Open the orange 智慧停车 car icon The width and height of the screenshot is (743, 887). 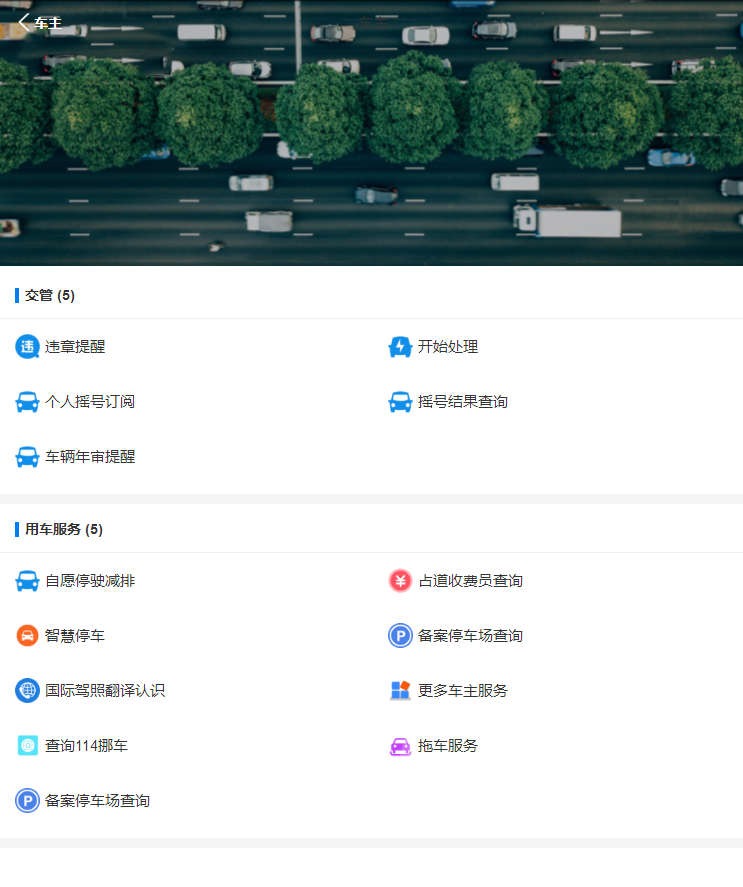point(27,636)
